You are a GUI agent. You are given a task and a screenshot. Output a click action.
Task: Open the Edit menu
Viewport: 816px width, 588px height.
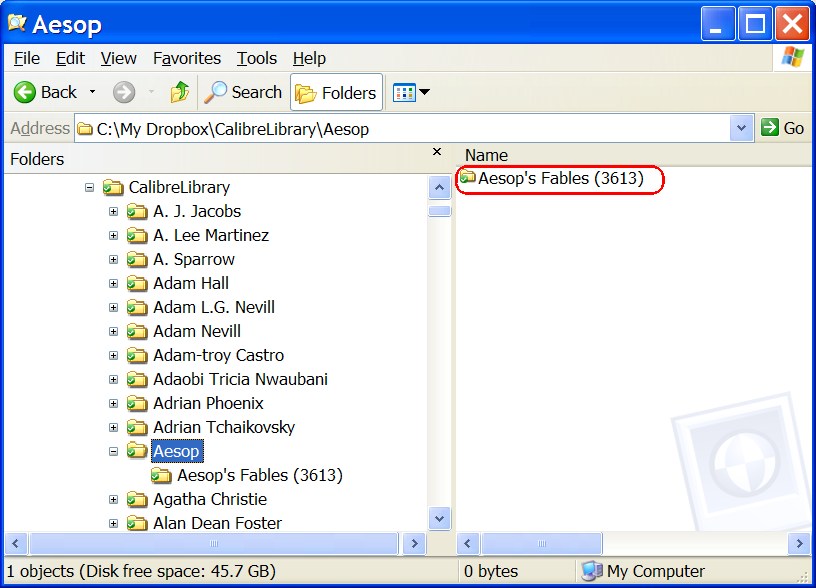pyautogui.click(x=70, y=58)
